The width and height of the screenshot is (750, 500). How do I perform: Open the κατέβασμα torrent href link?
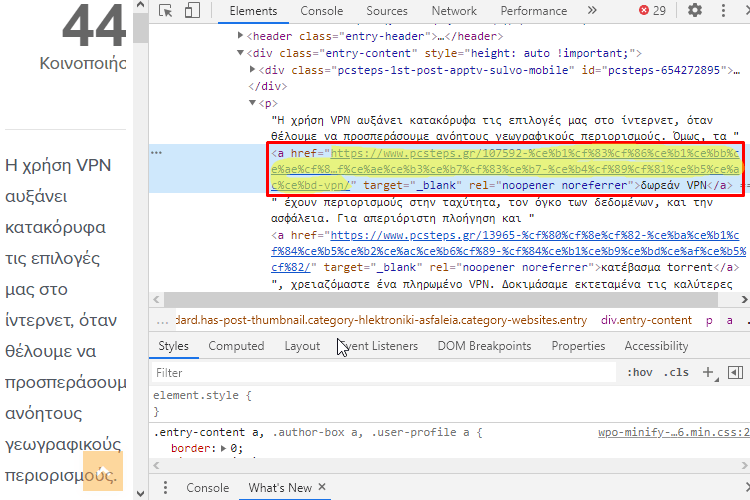coord(508,251)
